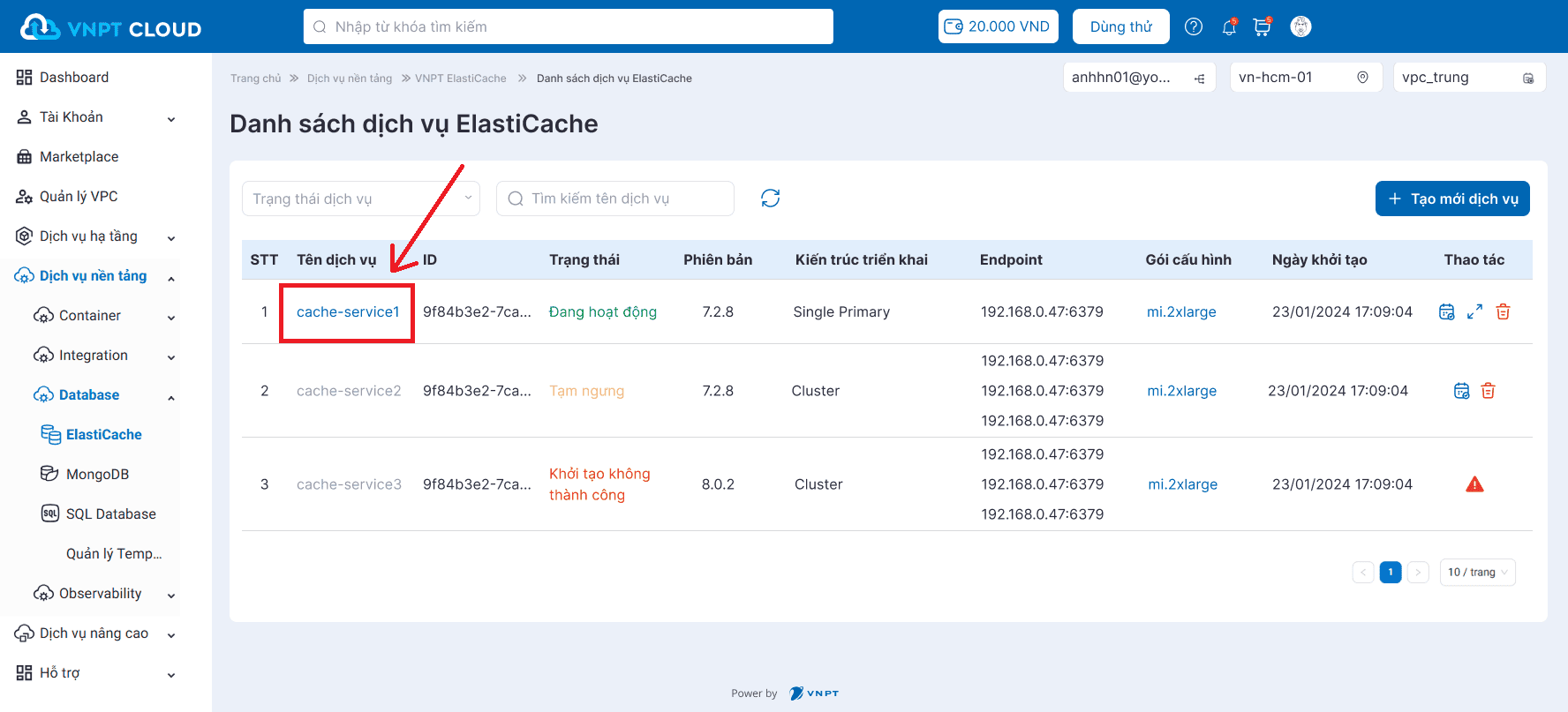Open the Trạng thái dịch vụ dropdown
This screenshot has width=1568, height=712.
(x=360, y=199)
